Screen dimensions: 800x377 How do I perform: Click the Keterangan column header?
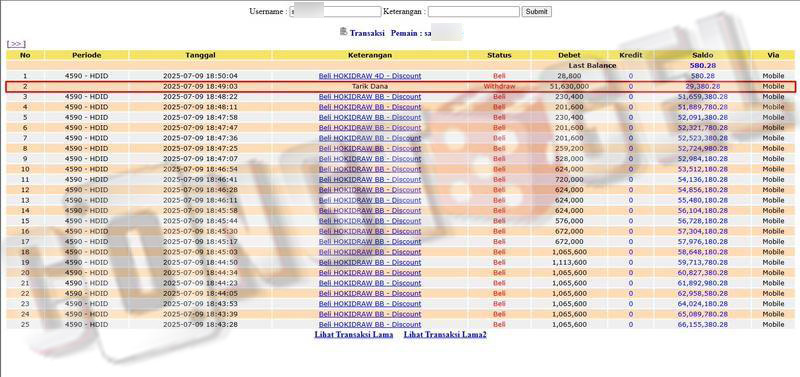pyautogui.click(x=370, y=55)
